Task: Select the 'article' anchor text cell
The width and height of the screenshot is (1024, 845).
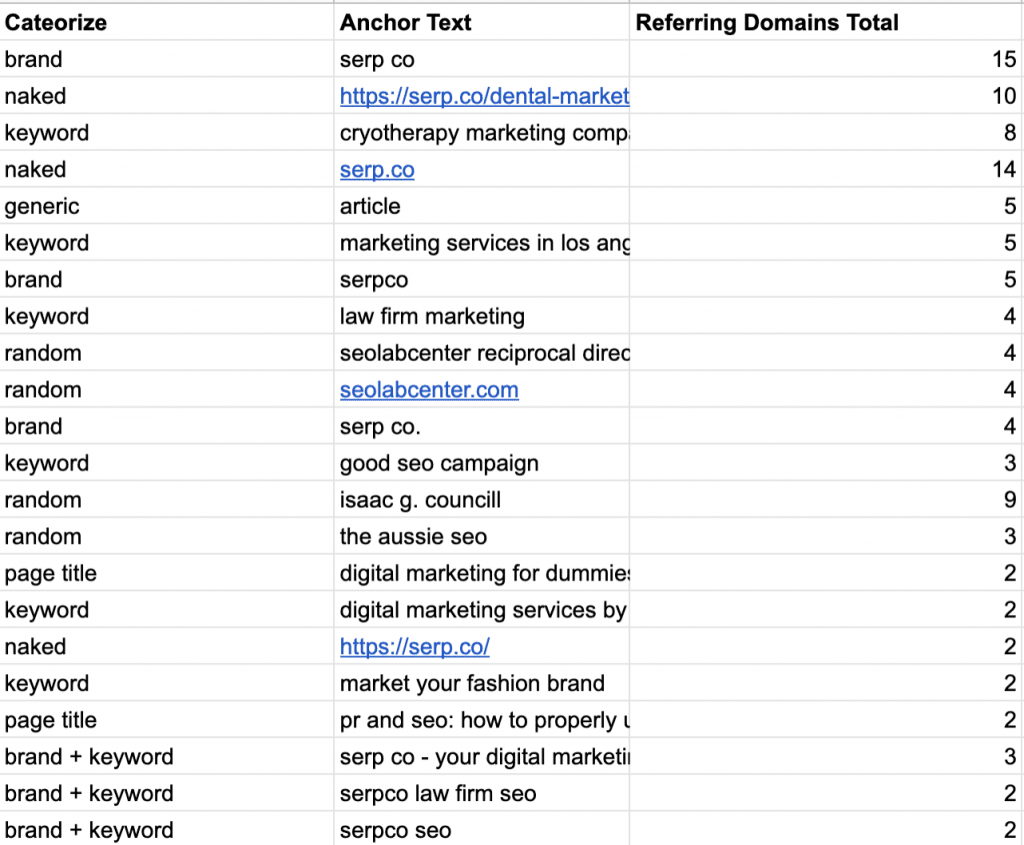Action: [x=481, y=206]
